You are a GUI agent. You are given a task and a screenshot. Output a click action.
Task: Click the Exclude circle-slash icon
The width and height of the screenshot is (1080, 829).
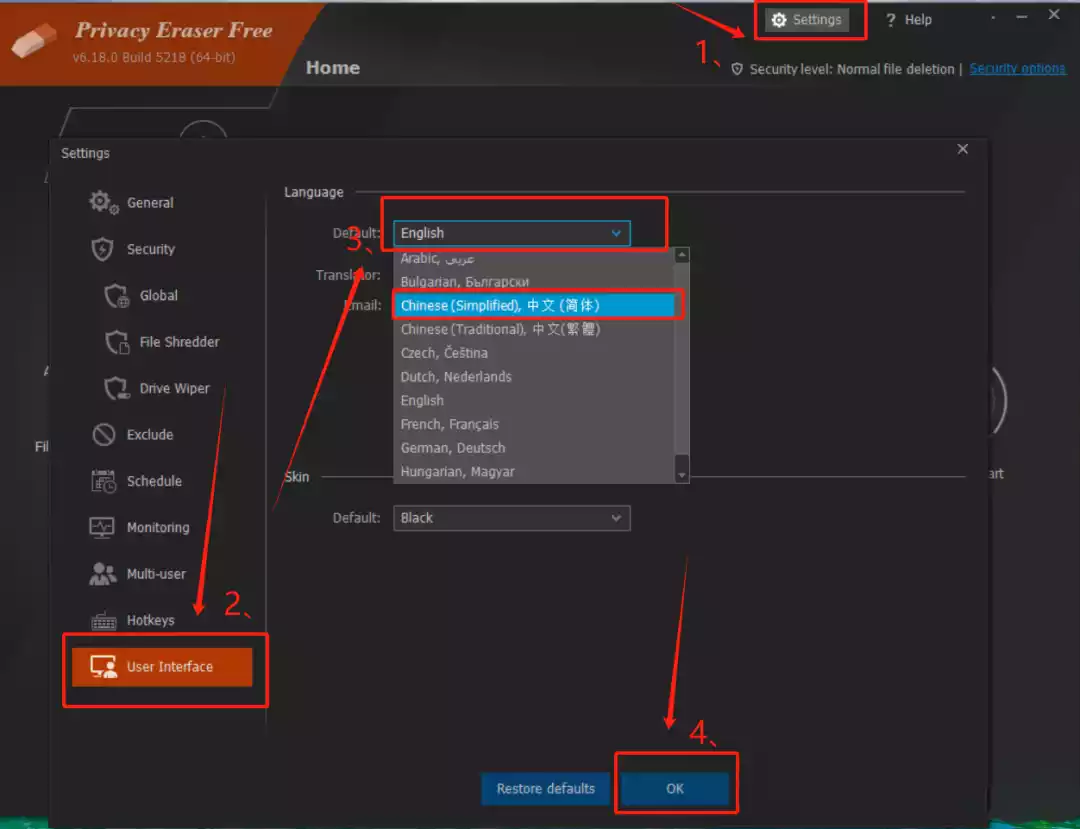tap(103, 434)
